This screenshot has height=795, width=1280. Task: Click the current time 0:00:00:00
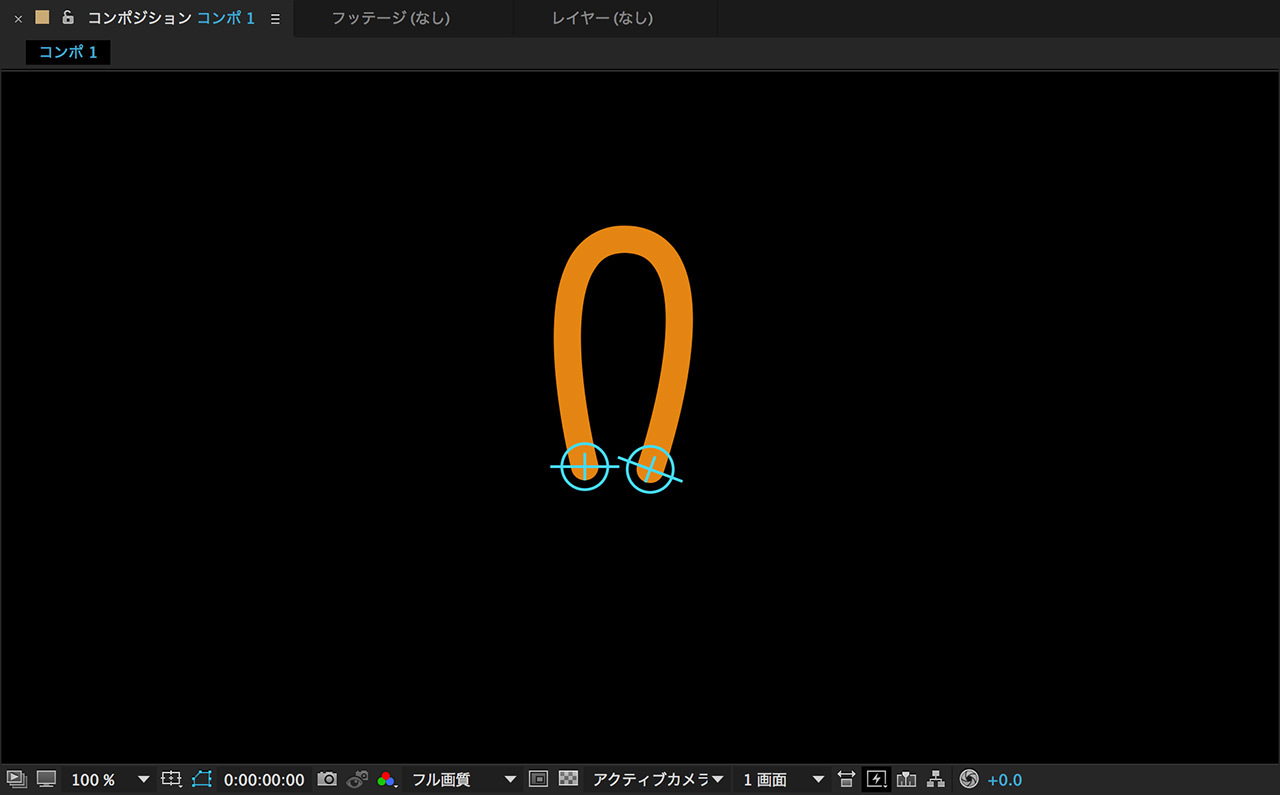click(x=264, y=779)
